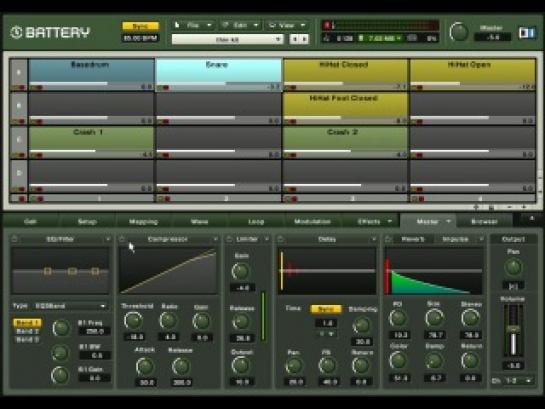This screenshot has height=409, width=545.
Task: Adjust the Master volume knob in header
Action: pos(458,32)
